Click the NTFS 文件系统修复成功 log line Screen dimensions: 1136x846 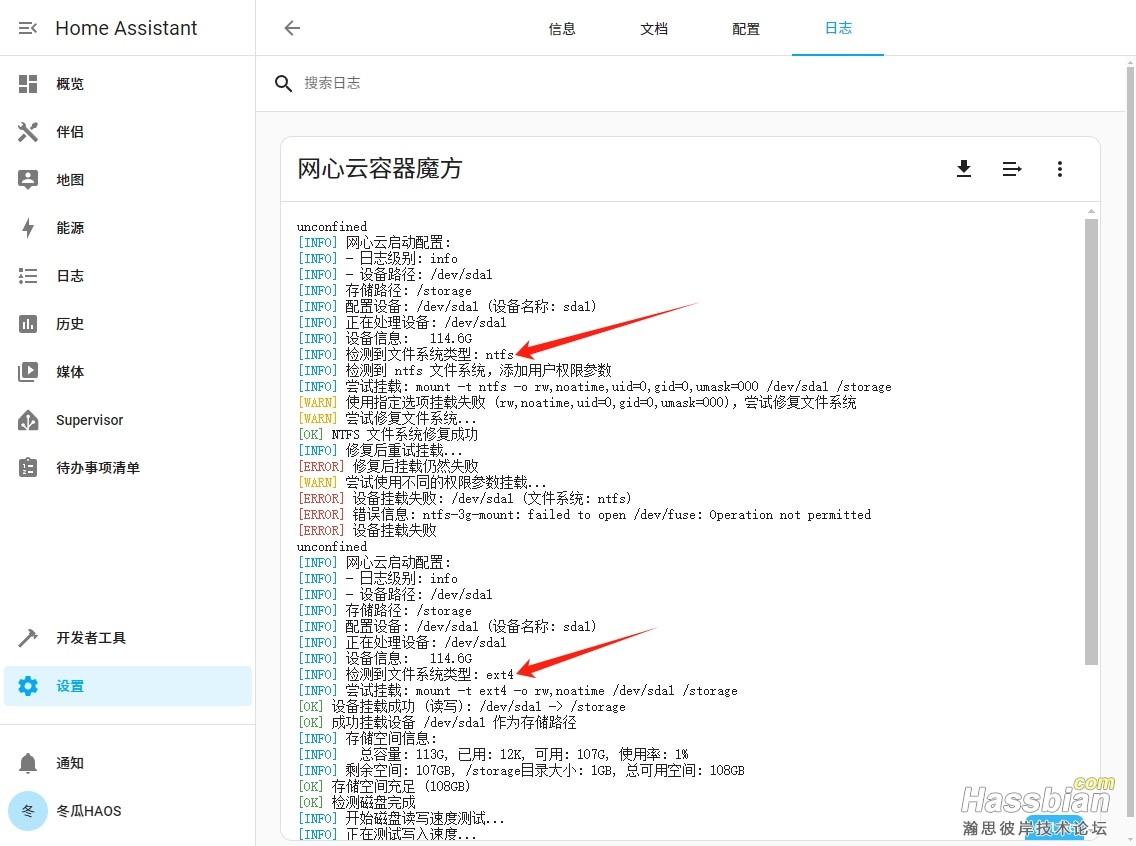[388, 435]
